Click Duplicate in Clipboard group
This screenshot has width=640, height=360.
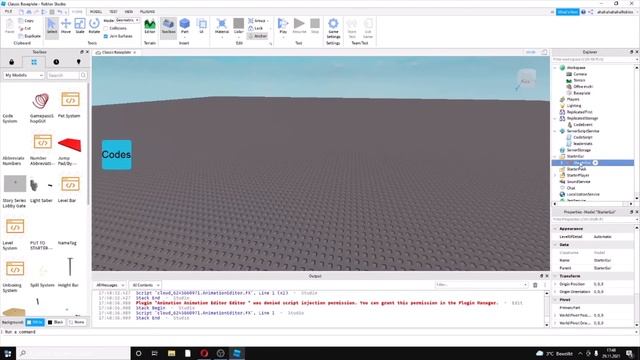click(x=30, y=36)
